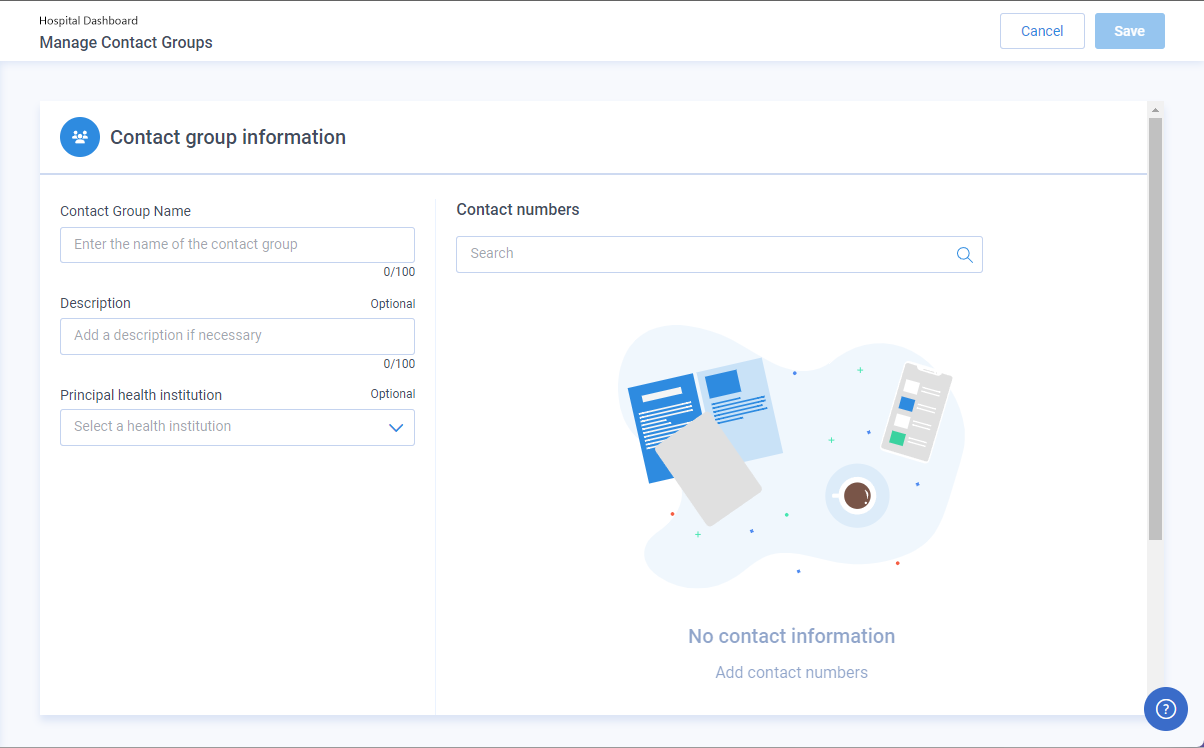Click the Manage Contact Groups title
This screenshot has height=748, width=1204.
pos(126,43)
